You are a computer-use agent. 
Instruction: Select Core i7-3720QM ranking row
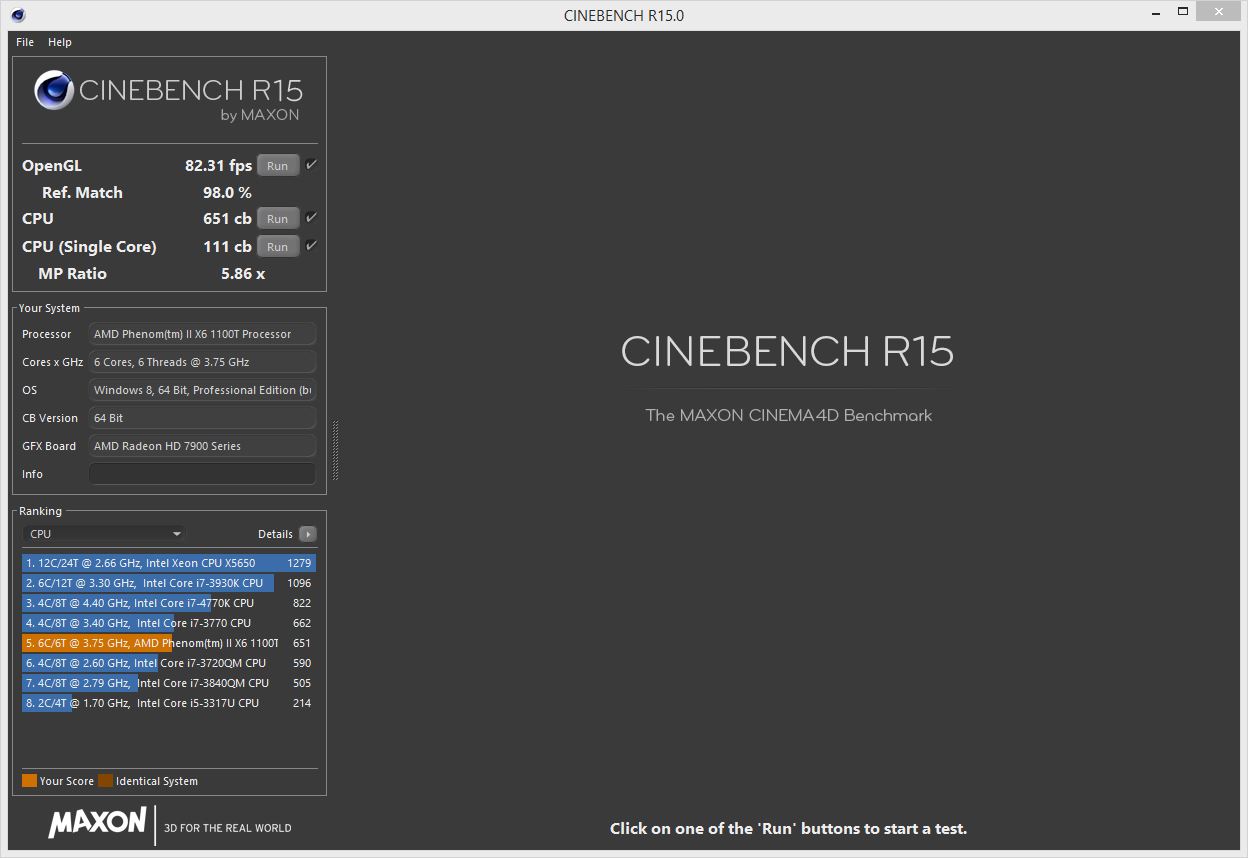[169, 663]
